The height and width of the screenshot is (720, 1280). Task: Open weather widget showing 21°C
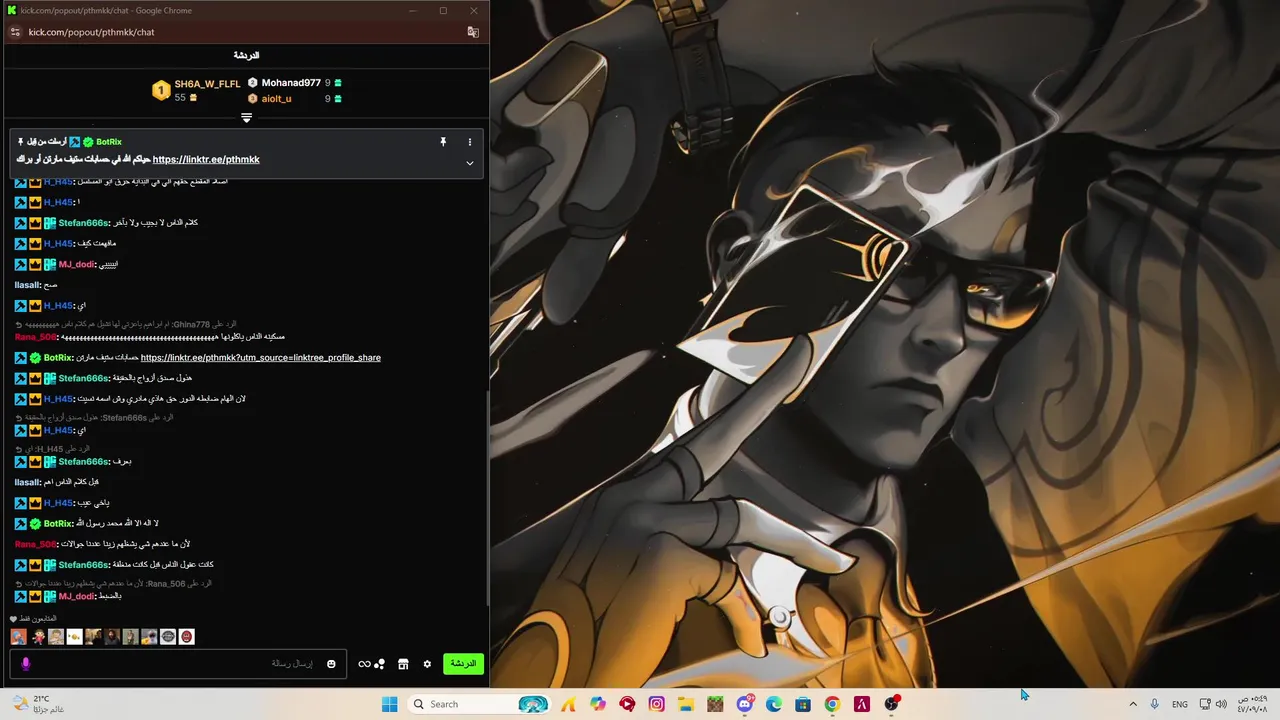pyautogui.click(x=37, y=704)
